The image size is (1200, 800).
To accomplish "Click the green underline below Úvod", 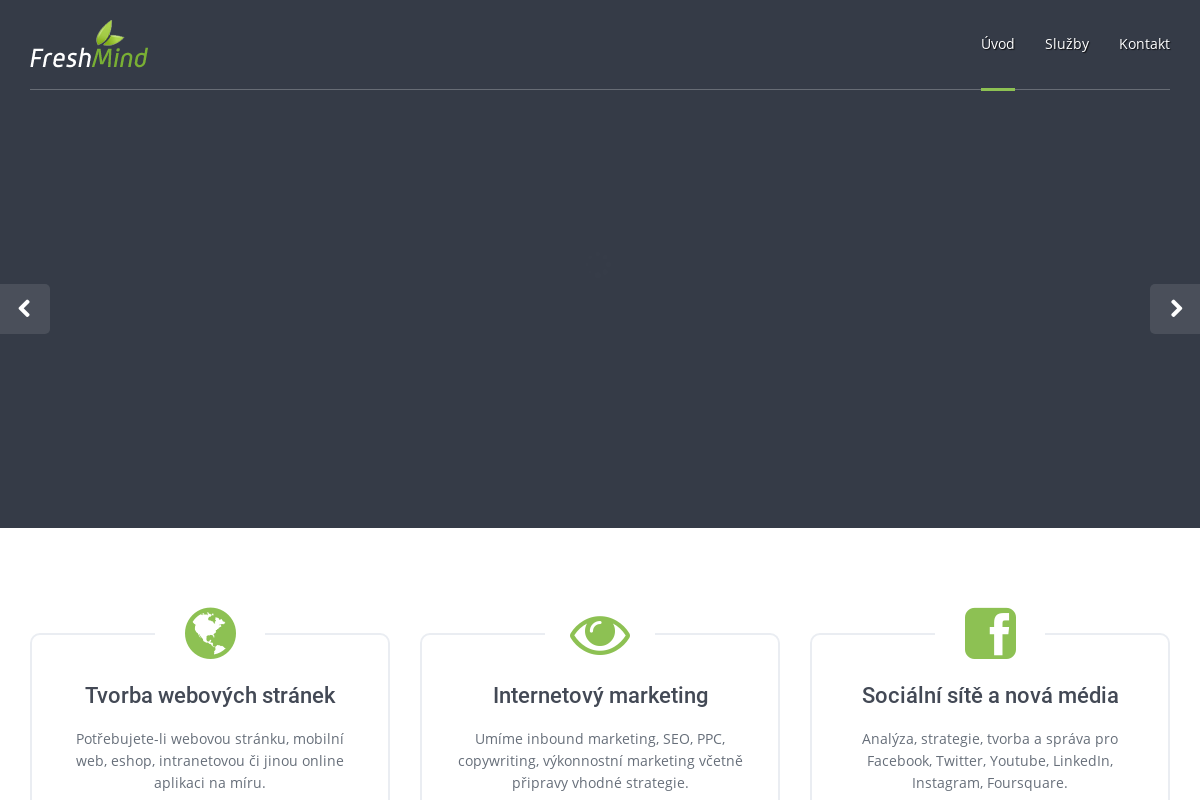I will (997, 89).
